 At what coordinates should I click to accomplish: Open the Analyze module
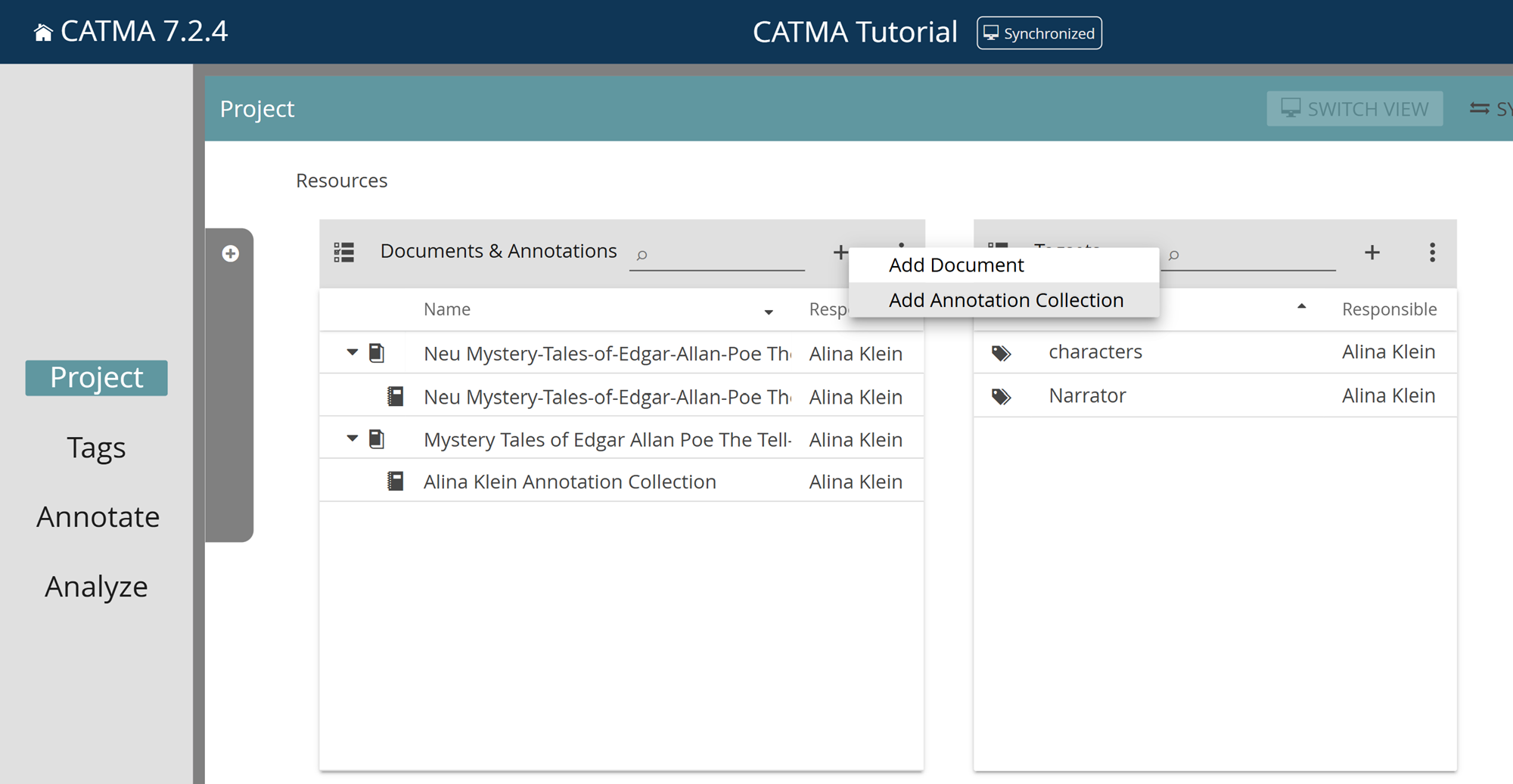click(96, 586)
